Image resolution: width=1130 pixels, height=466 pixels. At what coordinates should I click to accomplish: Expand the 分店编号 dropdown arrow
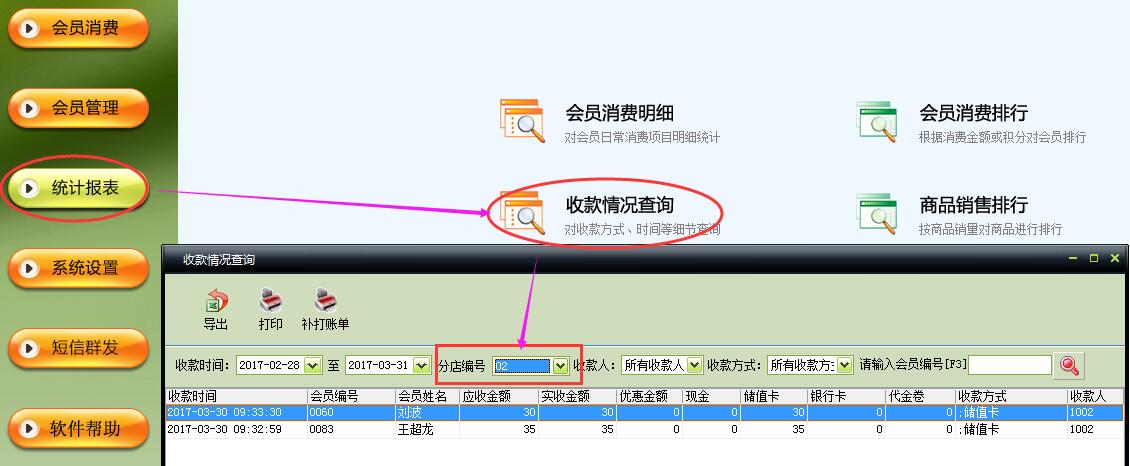[561, 366]
